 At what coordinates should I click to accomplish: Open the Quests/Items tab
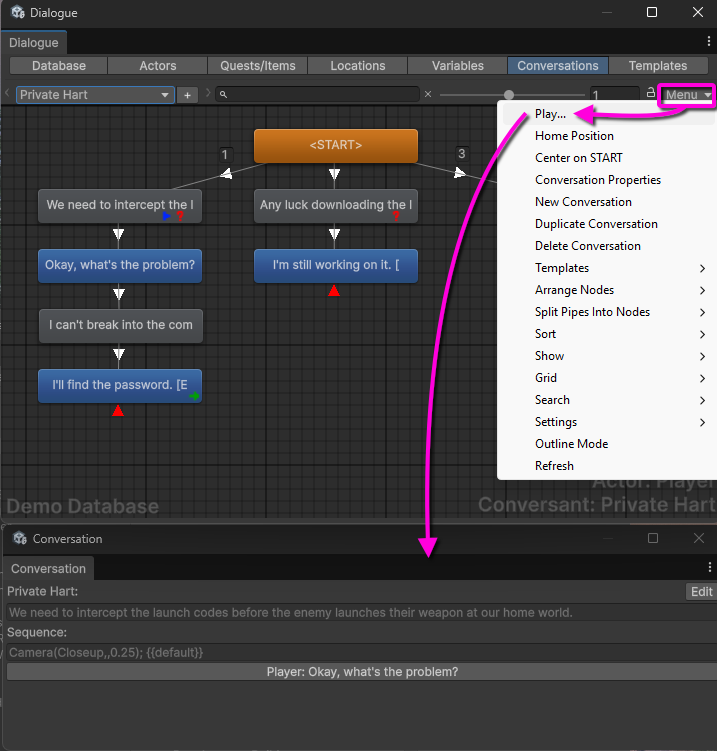(x=258, y=66)
